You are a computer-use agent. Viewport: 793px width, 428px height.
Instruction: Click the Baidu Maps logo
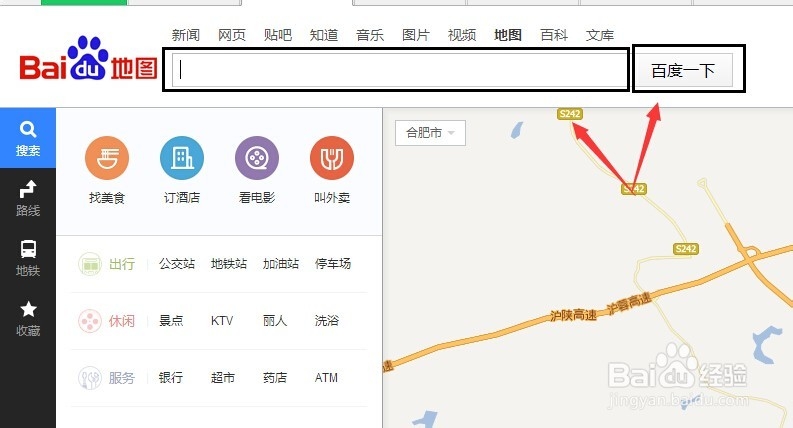(x=89, y=59)
